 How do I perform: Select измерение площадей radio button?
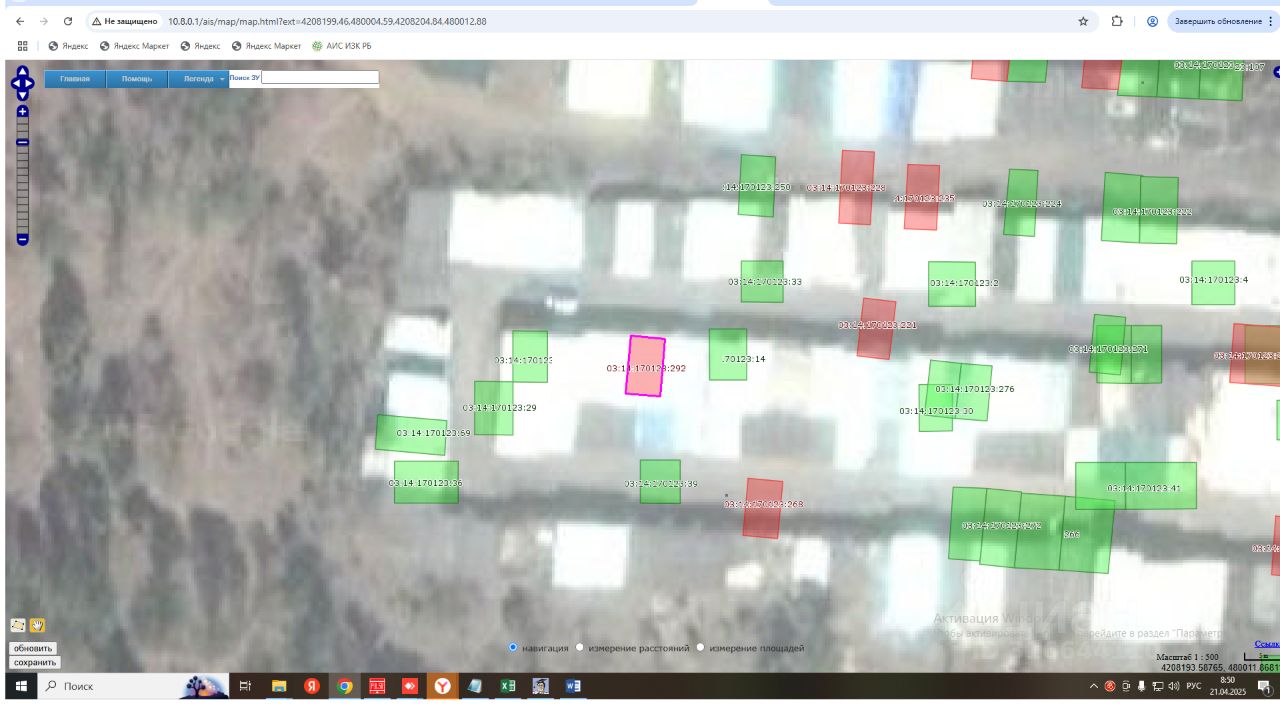click(700, 648)
